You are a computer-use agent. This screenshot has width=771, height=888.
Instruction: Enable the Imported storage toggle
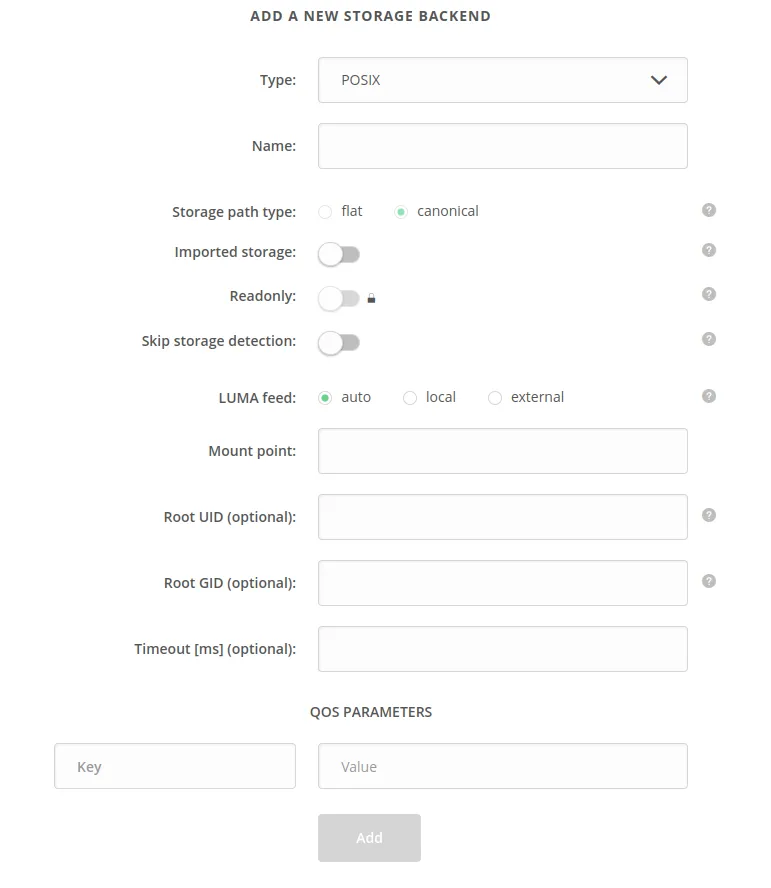tap(338, 254)
